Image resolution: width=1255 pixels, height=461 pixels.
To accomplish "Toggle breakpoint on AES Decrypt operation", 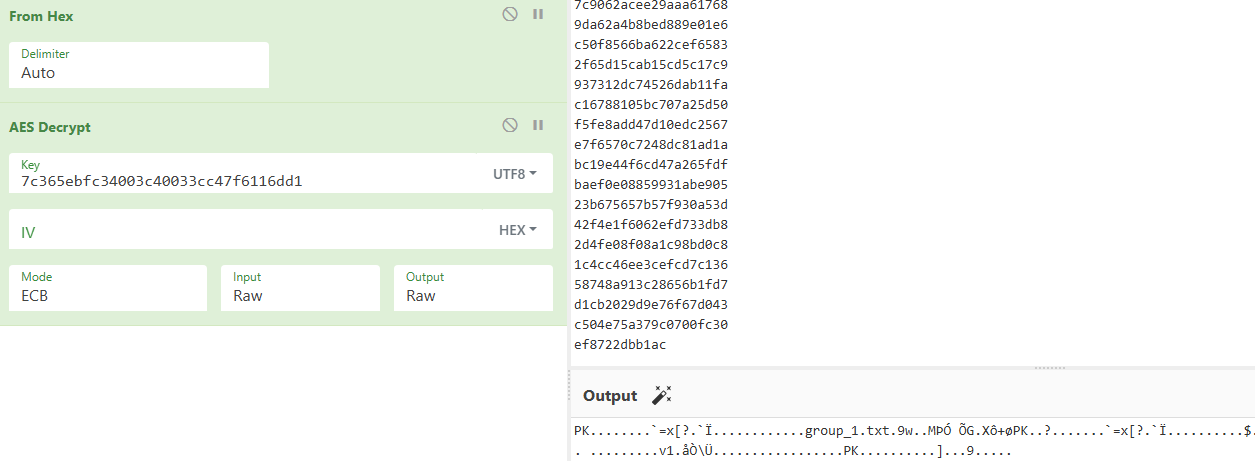I will [x=538, y=125].
